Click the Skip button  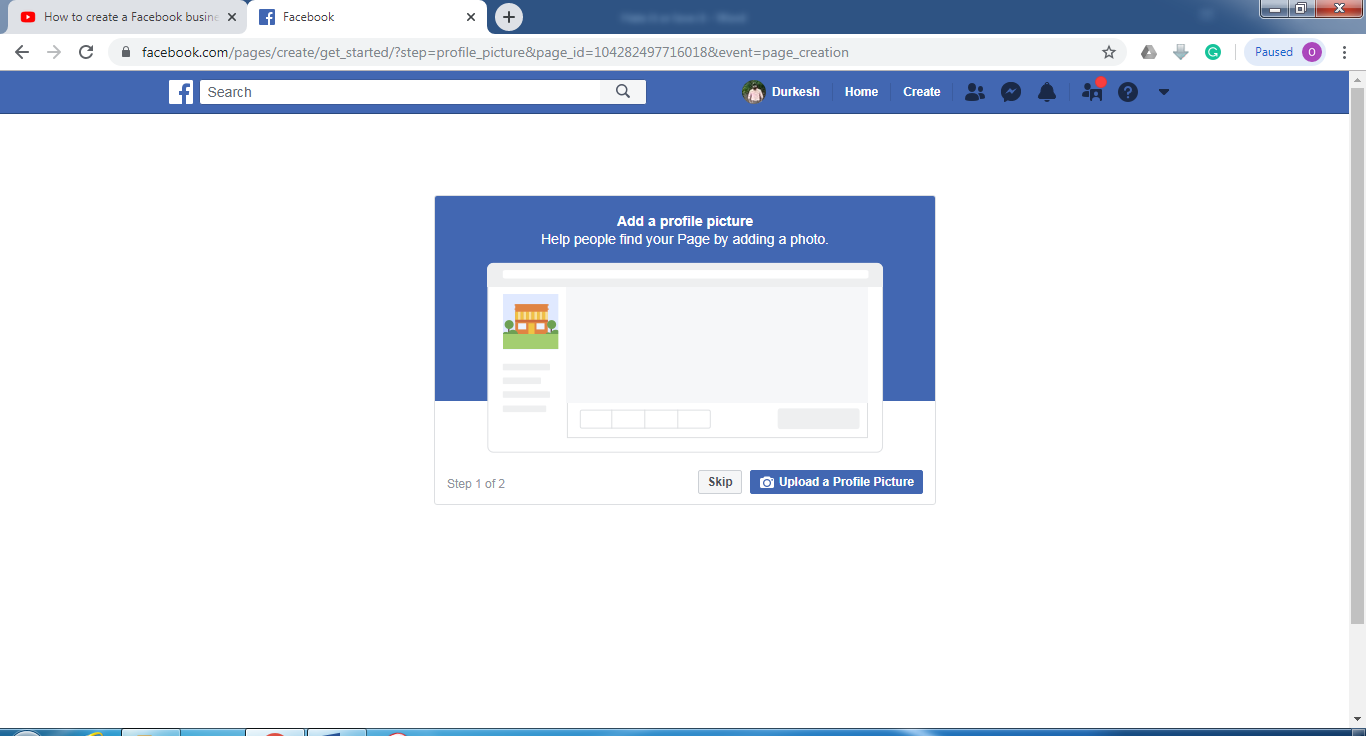(x=720, y=482)
